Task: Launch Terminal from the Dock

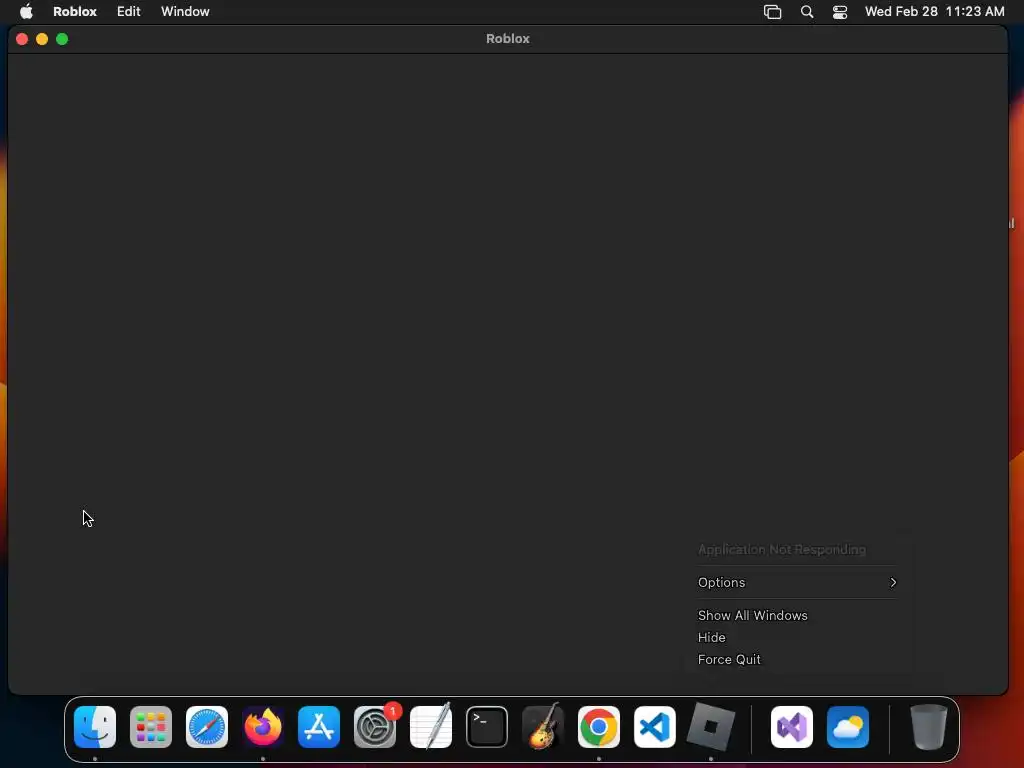Action: pos(487,727)
